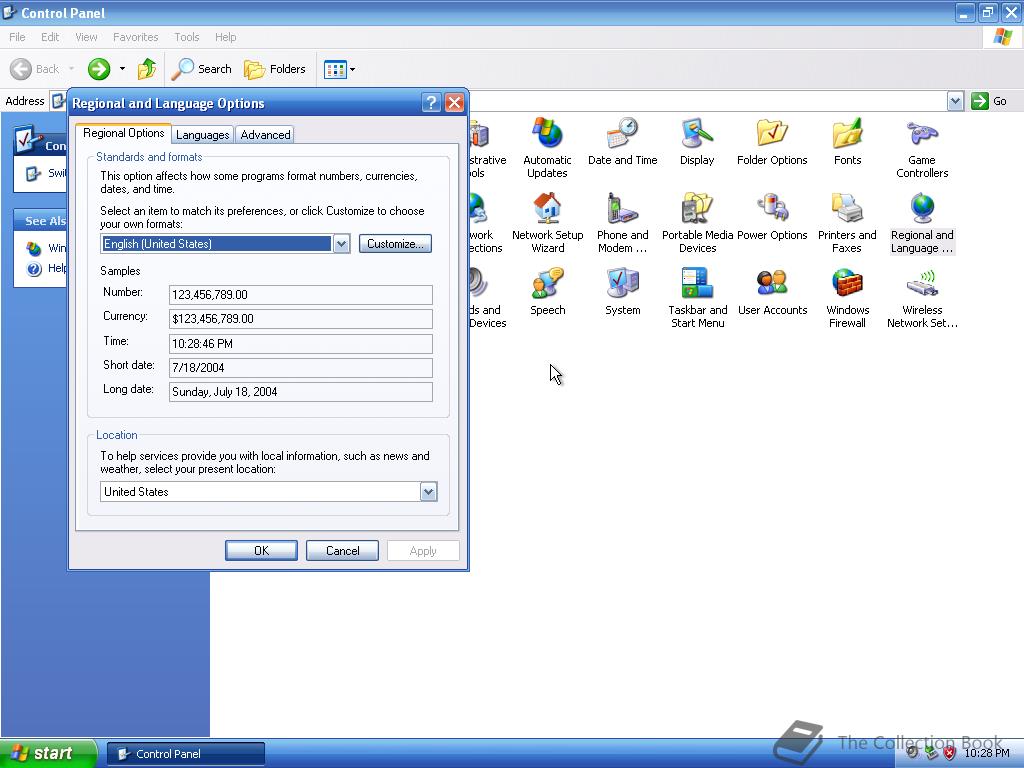The height and width of the screenshot is (768, 1024).
Task: Click the Go button beside address bar
Action: pos(989,101)
